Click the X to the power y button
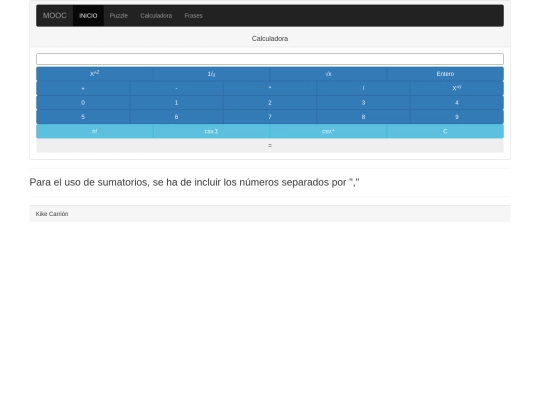Viewport: 540px width, 405px height. tap(457, 88)
